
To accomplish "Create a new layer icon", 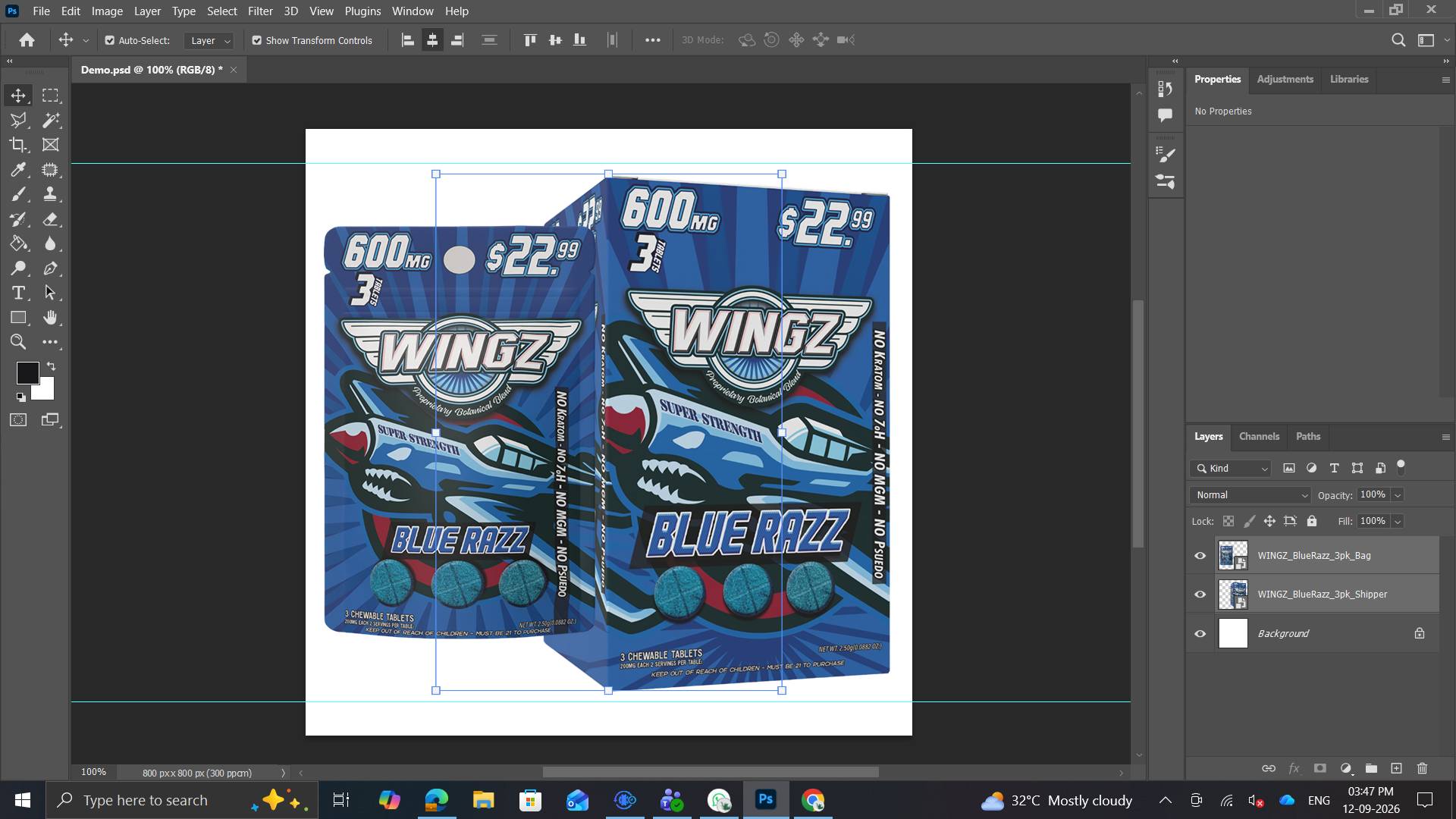I will point(1396,768).
